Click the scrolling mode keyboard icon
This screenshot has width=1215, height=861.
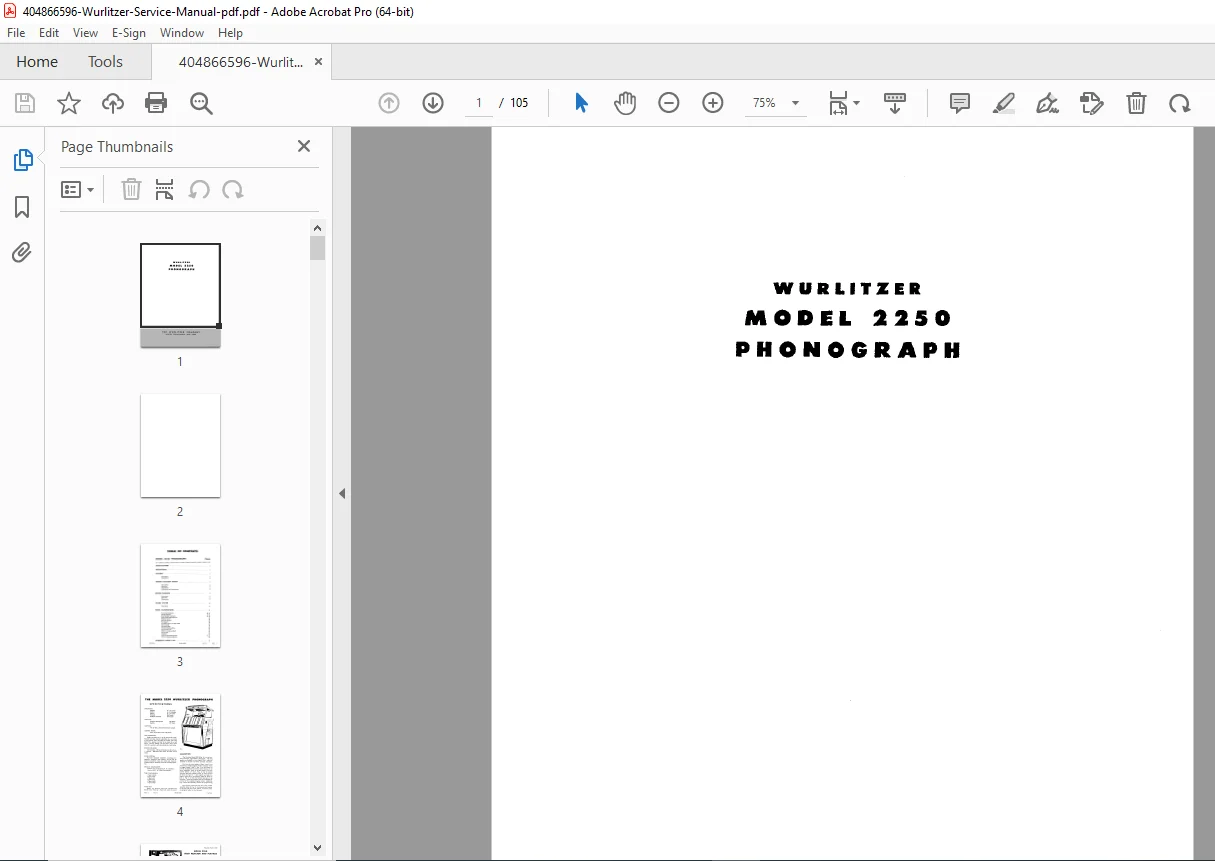click(x=895, y=103)
